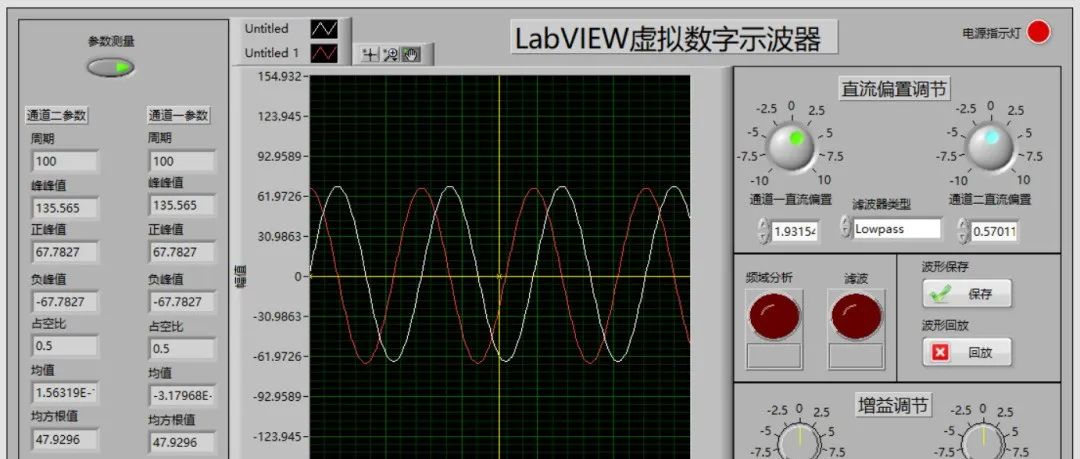Click the right gain knob under 增益调节
Screen dimensions: 1080x459
[x=983, y=442]
